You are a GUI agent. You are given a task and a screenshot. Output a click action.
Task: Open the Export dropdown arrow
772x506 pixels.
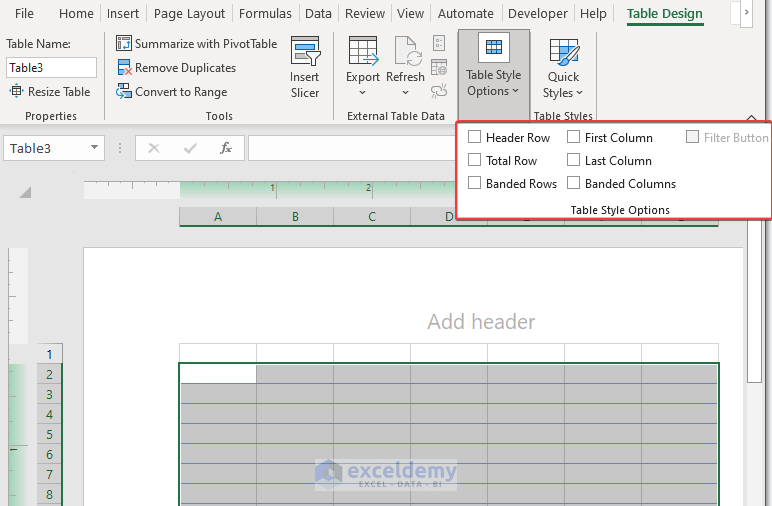coord(362,93)
